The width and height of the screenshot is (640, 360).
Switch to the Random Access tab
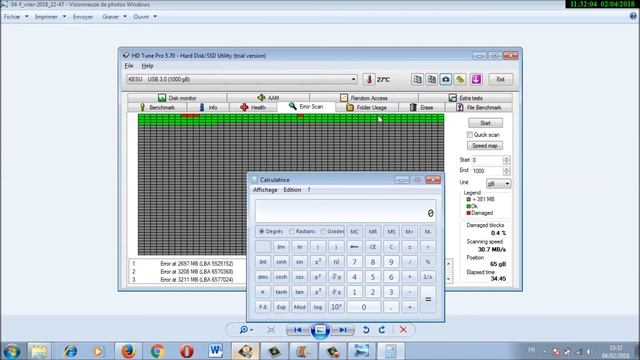pos(364,98)
